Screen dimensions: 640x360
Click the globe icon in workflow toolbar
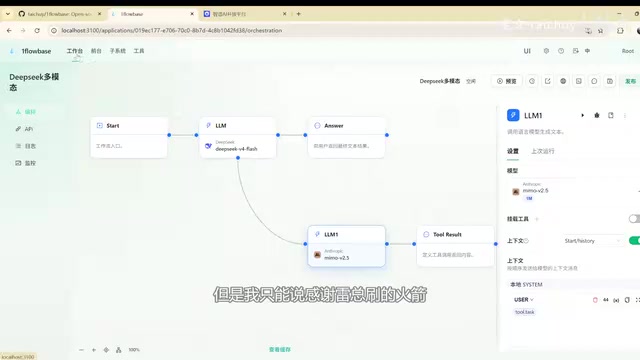[x=563, y=81]
